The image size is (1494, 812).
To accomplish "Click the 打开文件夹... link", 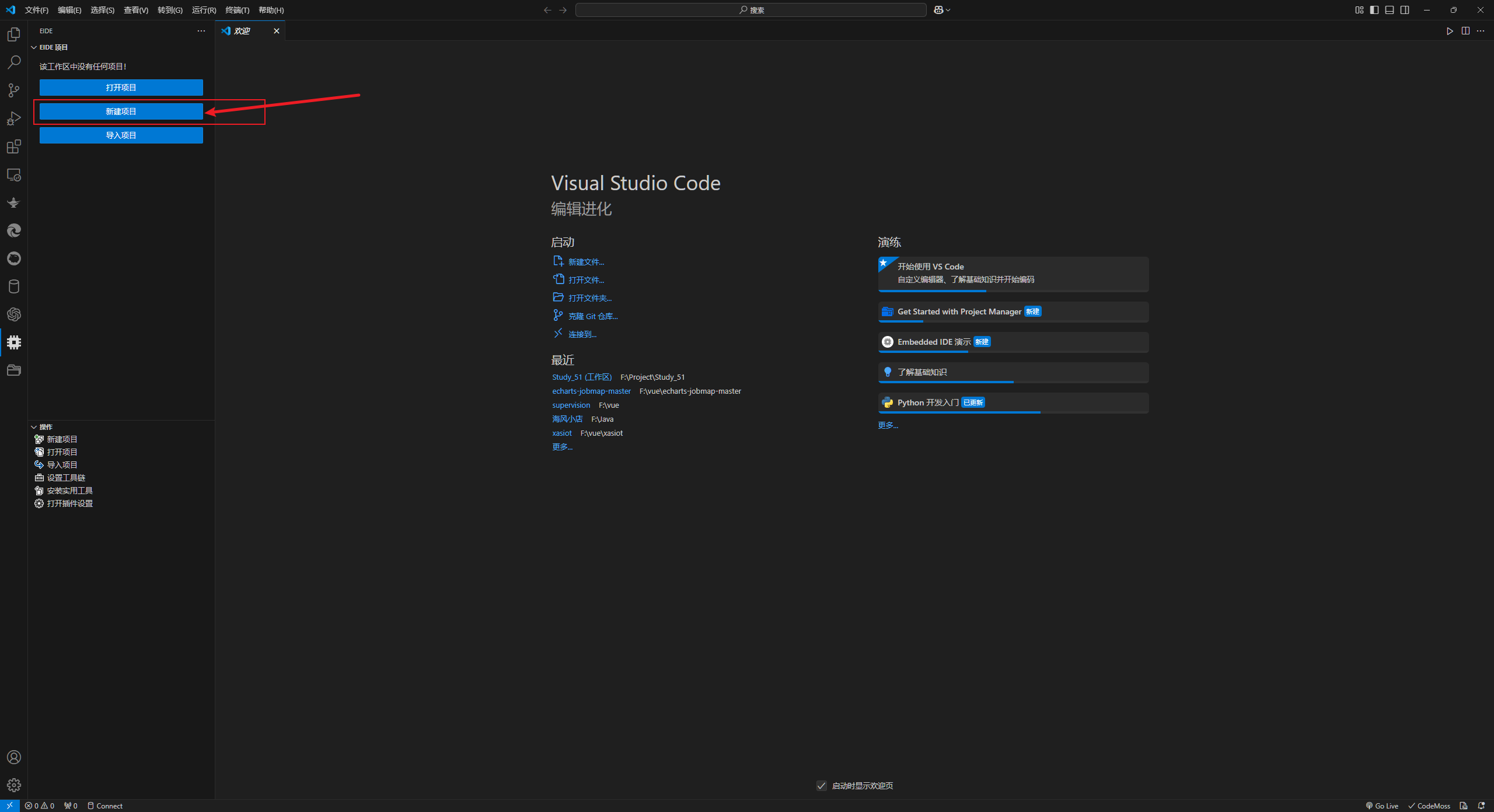I will pos(590,298).
